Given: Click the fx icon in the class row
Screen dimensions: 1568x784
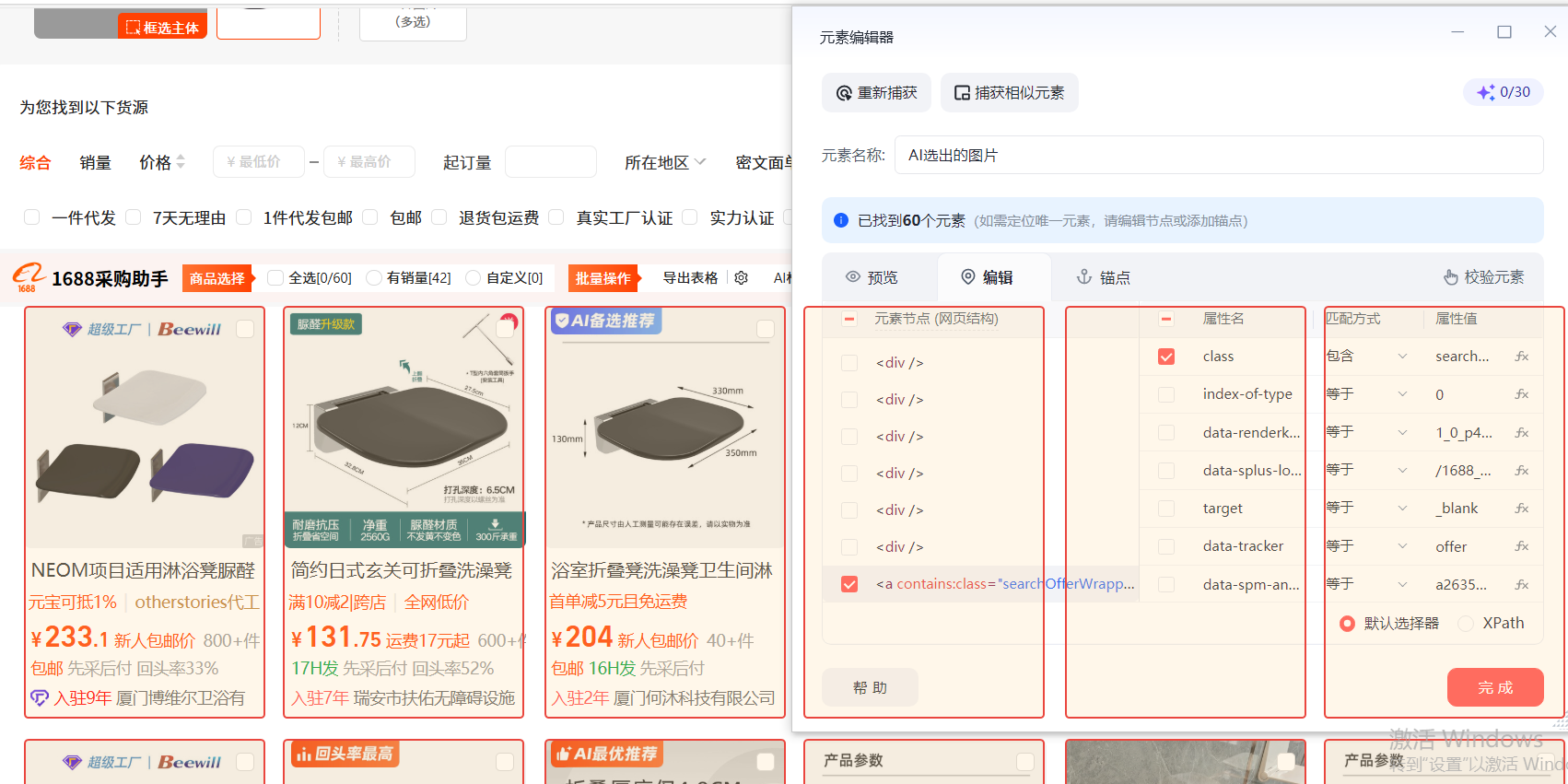Looking at the screenshot, I should tap(1522, 357).
